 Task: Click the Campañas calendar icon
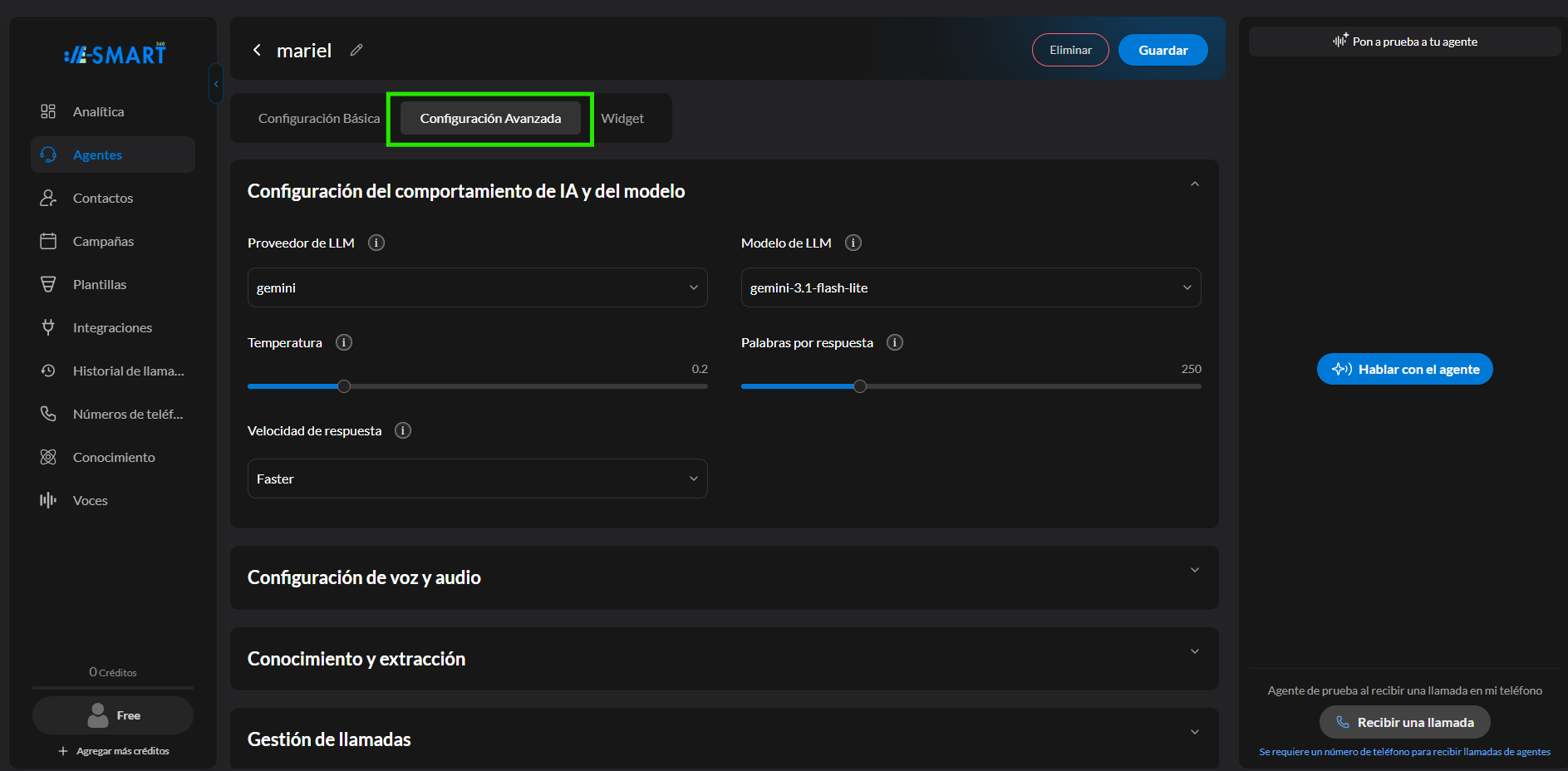coord(48,241)
